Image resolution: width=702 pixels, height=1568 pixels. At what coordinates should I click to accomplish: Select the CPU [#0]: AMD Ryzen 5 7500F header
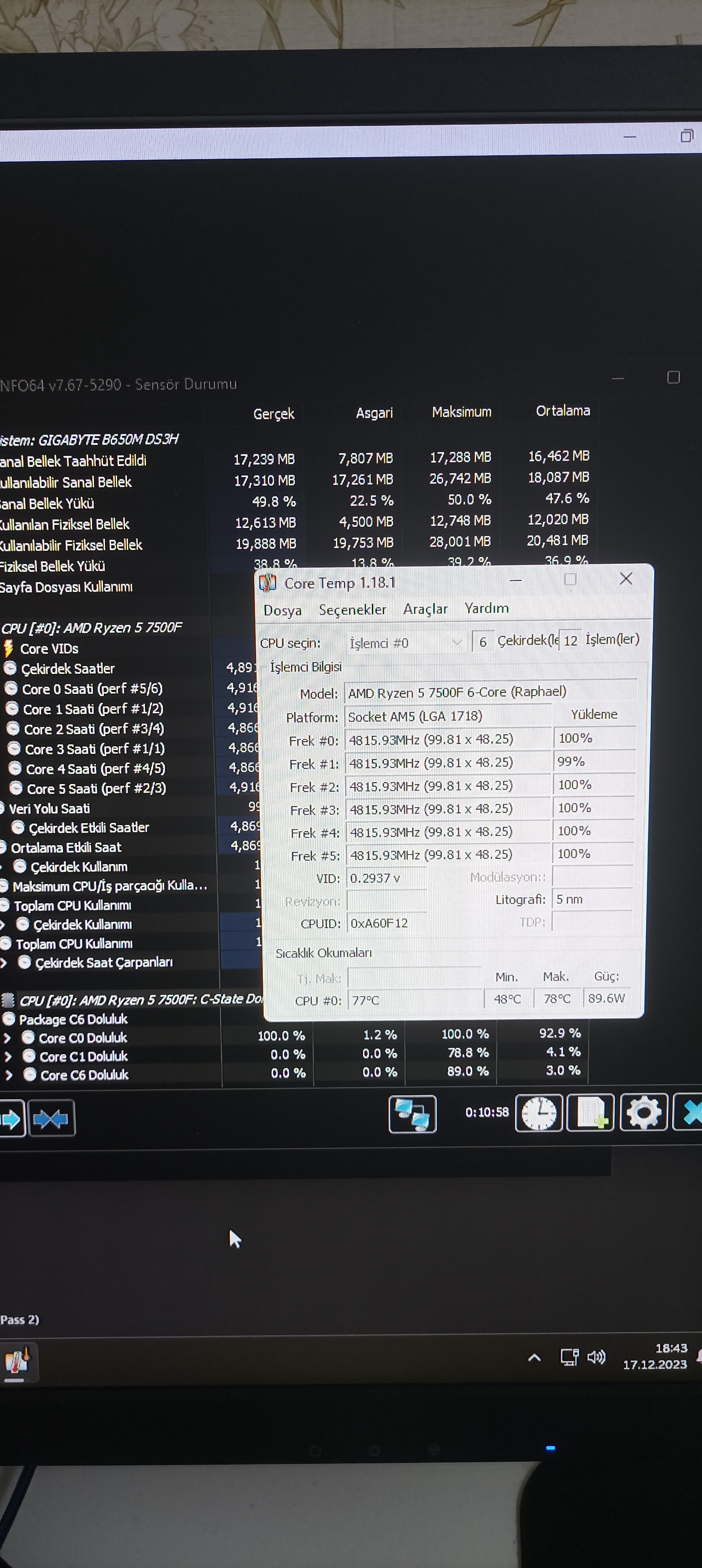[91, 628]
